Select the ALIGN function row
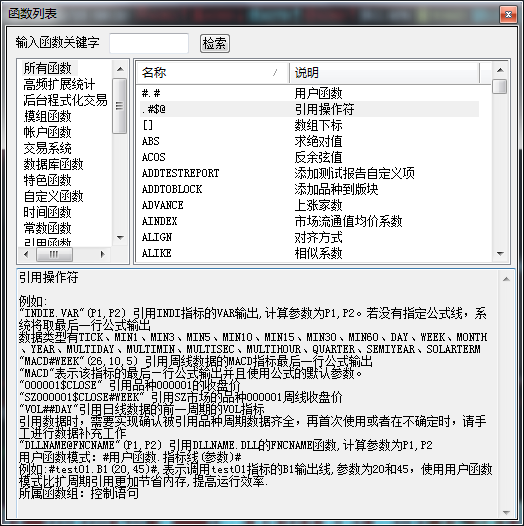 309,237
